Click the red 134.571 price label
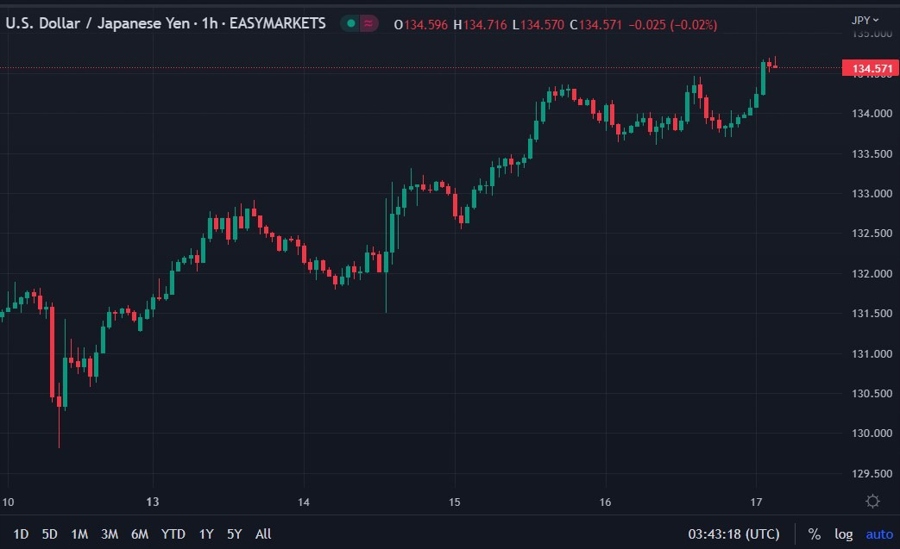Viewport: 900px width, 549px height. pos(870,68)
